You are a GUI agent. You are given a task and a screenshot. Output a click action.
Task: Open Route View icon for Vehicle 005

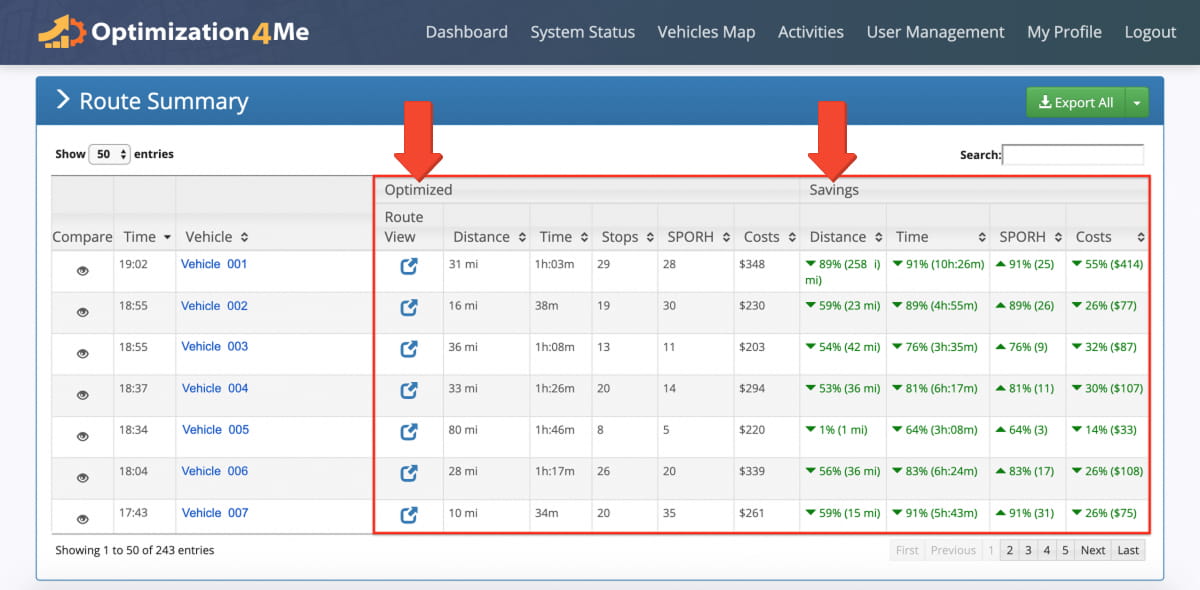(x=408, y=432)
